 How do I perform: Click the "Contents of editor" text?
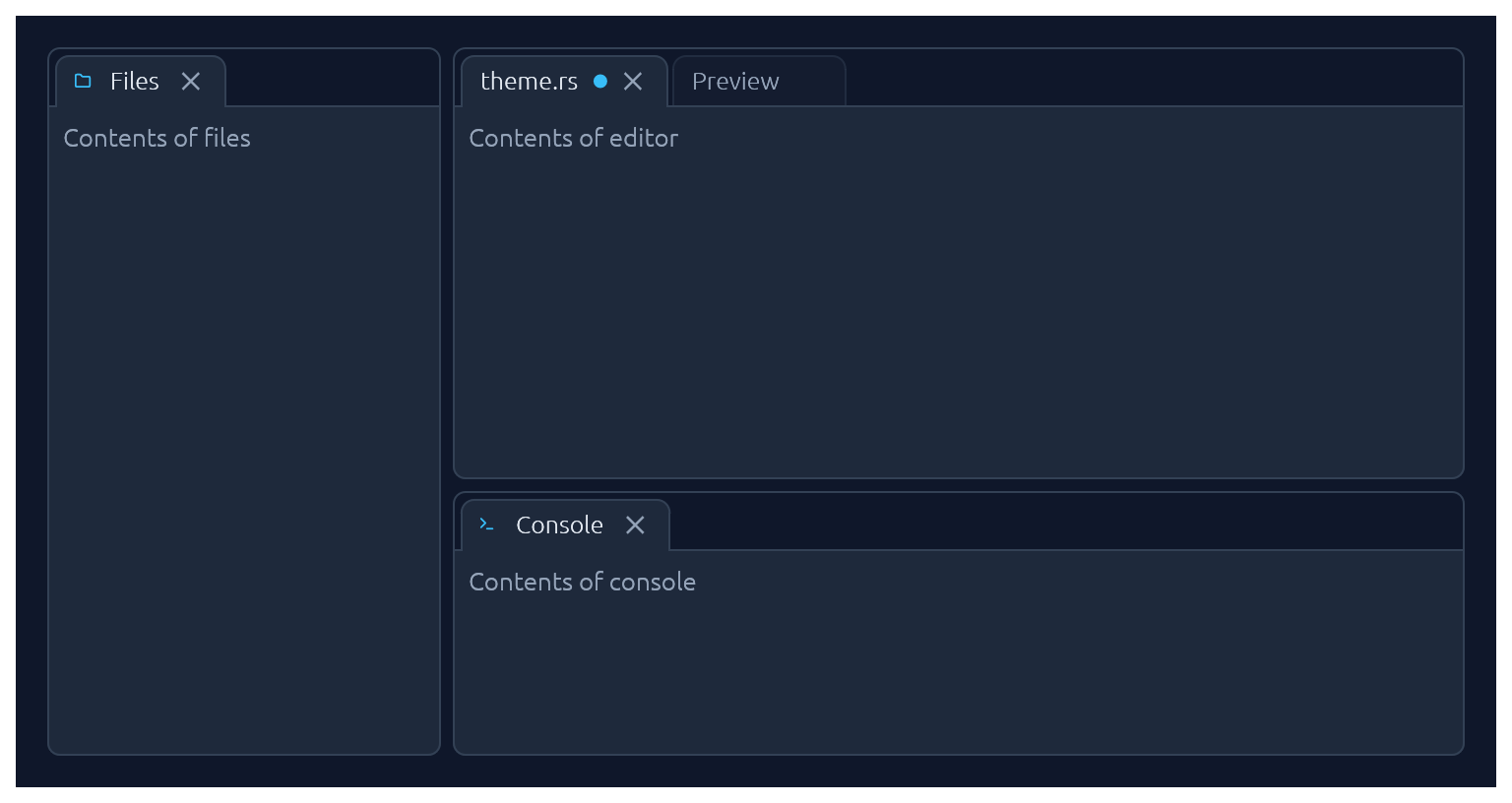[574, 138]
